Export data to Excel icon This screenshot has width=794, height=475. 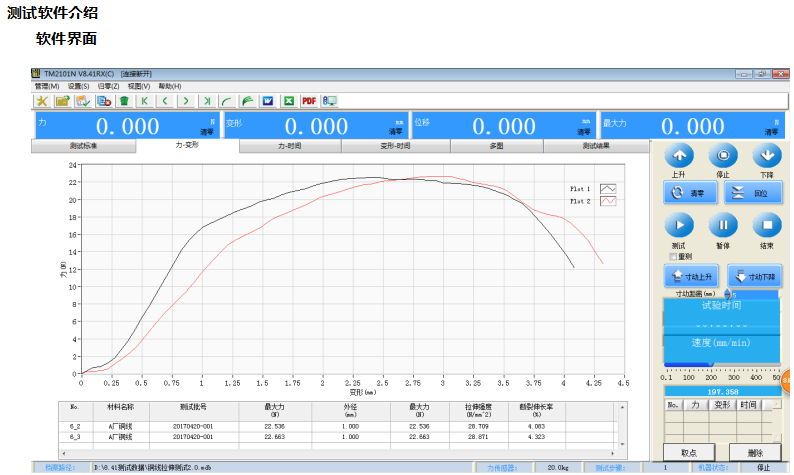click(289, 101)
